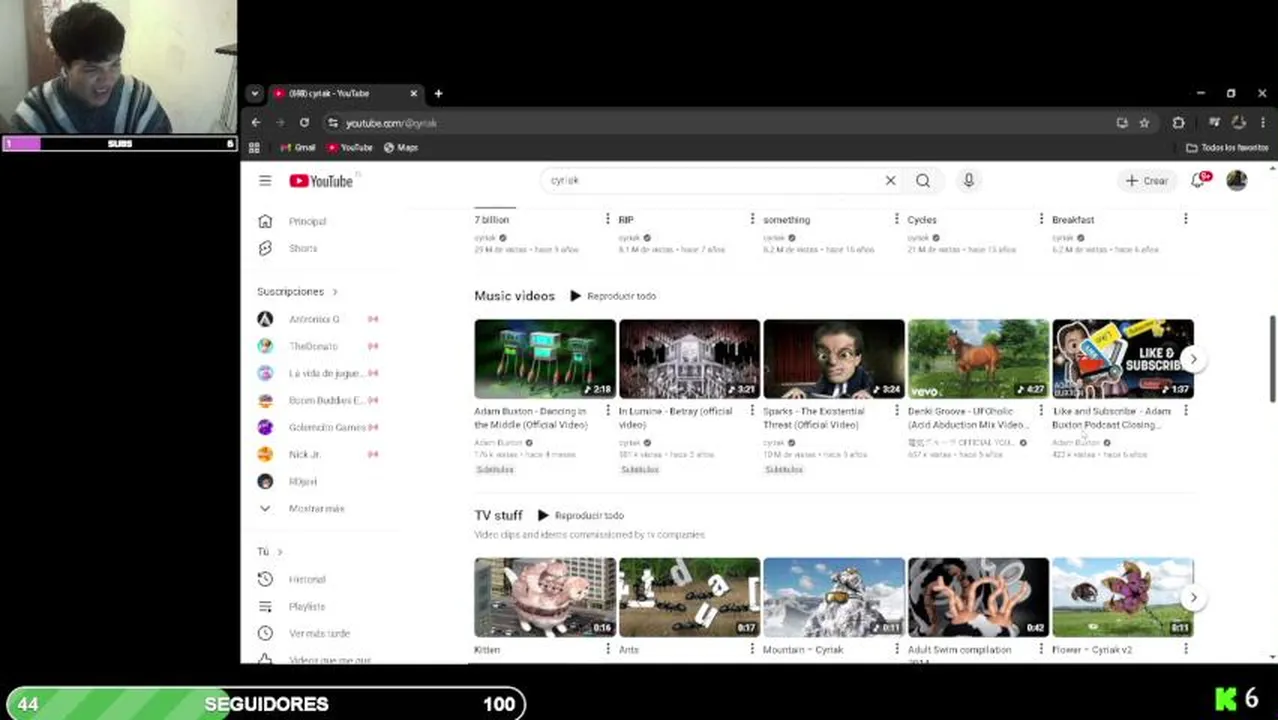Screen dimensions: 1278x720
Task: Click Reproducir todo for TV stuff
Action: click(580, 515)
